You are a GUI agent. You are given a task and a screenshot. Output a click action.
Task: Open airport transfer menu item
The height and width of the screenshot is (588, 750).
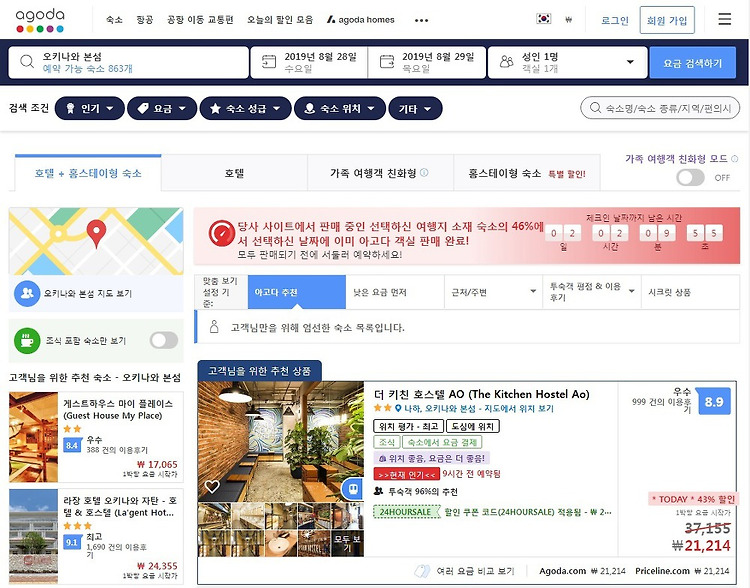(x=200, y=20)
